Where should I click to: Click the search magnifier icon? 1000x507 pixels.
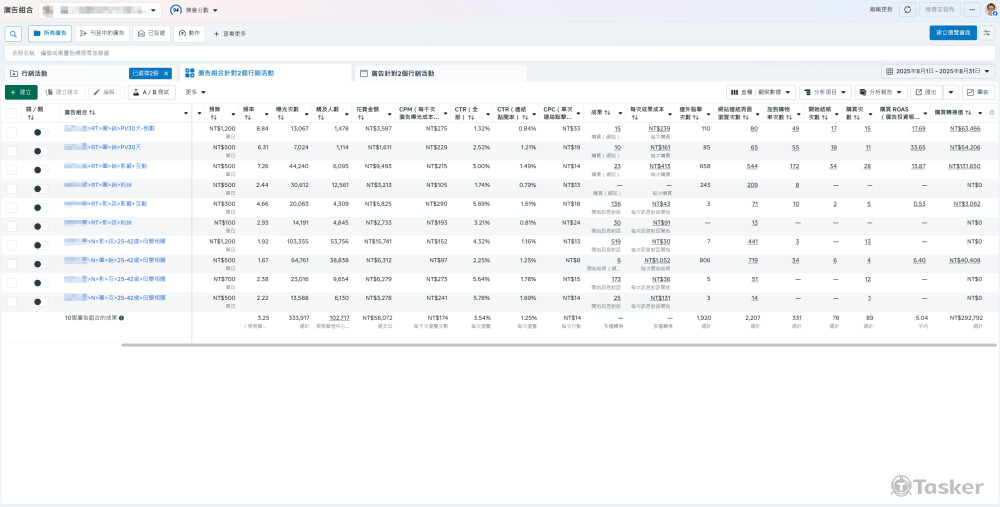coord(13,33)
